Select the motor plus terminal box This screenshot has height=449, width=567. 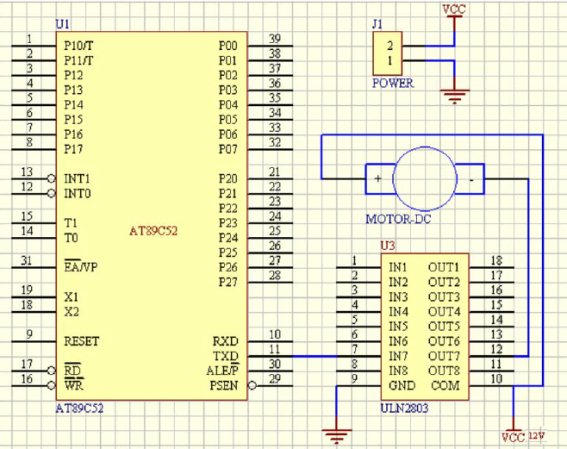tap(378, 179)
